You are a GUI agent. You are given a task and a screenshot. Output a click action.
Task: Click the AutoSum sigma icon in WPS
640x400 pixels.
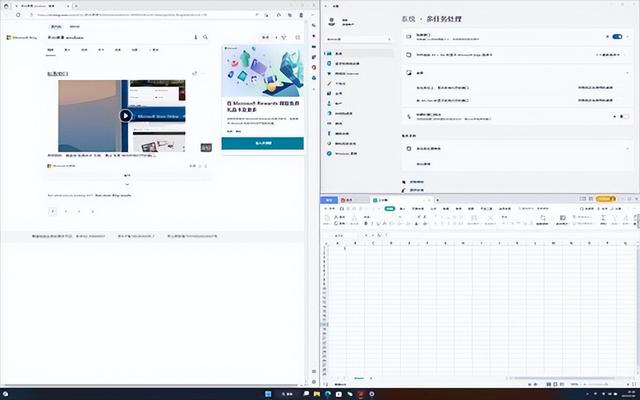[603, 220]
